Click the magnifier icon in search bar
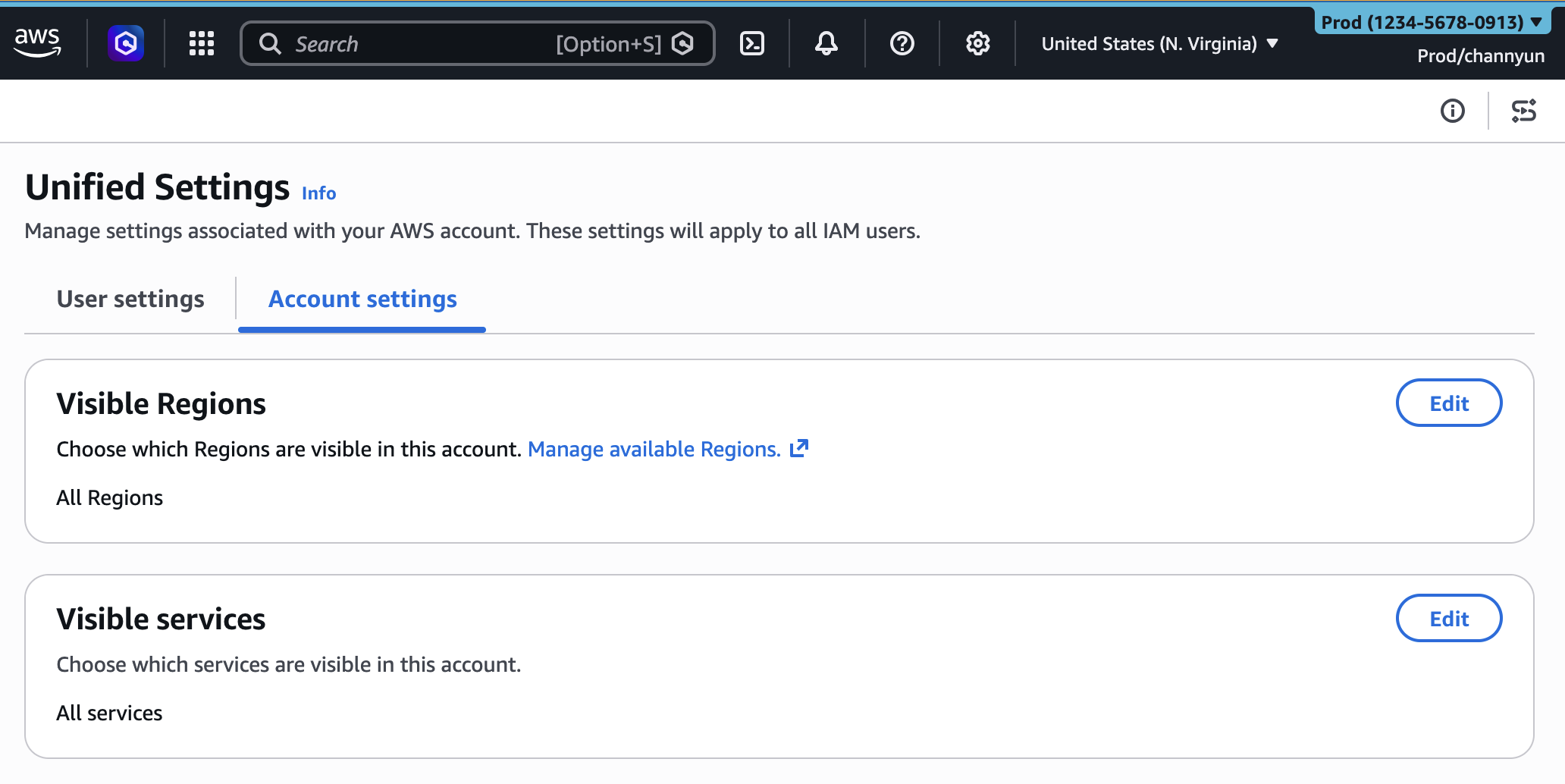 pyautogui.click(x=270, y=43)
